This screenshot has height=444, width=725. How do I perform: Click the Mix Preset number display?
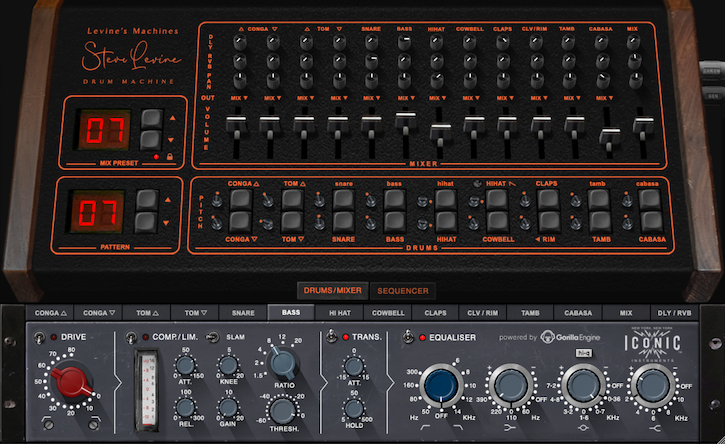(x=105, y=130)
